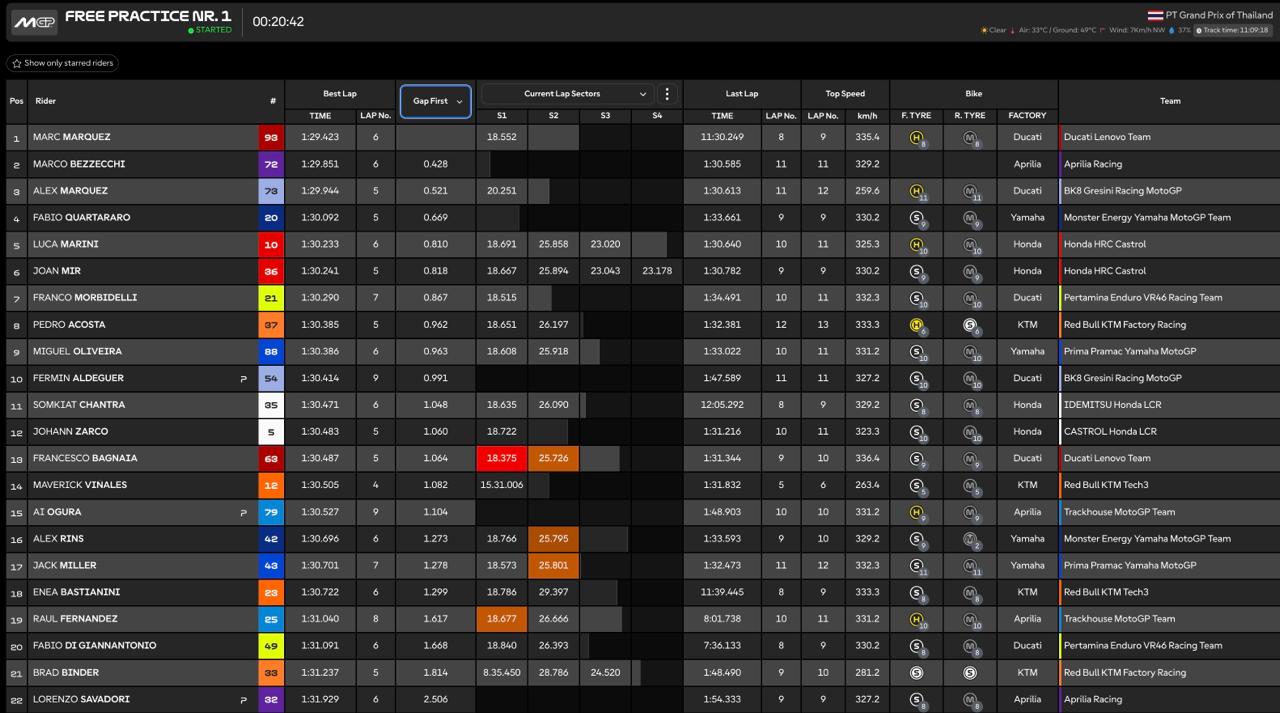Click the 'km/h' column header
This screenshot has height=713, width=1280.
point(867,116)
